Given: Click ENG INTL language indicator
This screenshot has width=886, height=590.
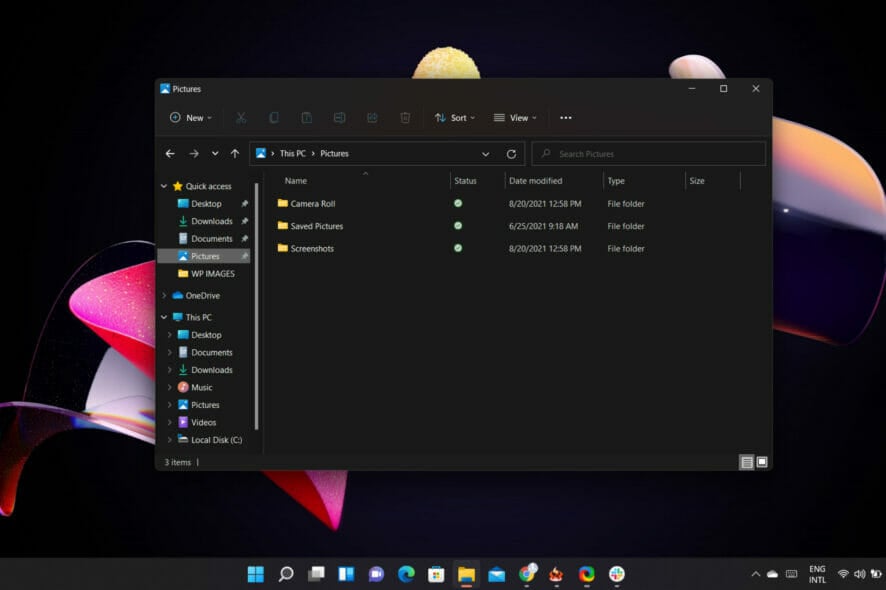Looking at the screenshot, I should click(x=817, y=574).
